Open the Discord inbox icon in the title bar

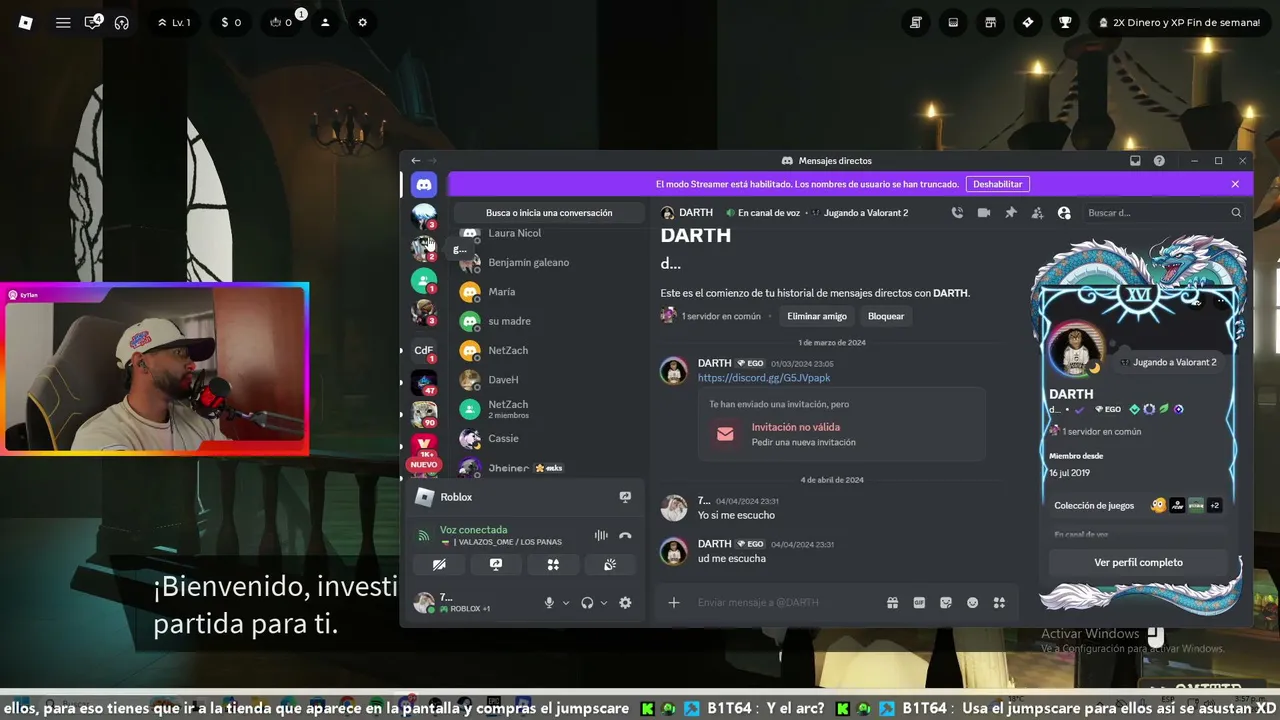tap(1135, 161)
